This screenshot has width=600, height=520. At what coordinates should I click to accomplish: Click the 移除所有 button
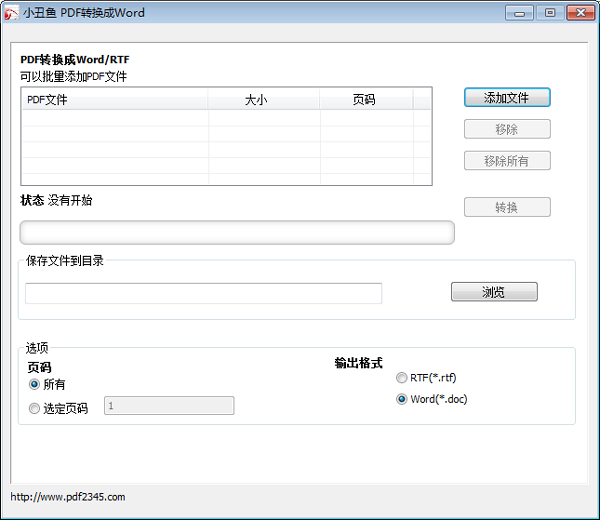(507, 161)
